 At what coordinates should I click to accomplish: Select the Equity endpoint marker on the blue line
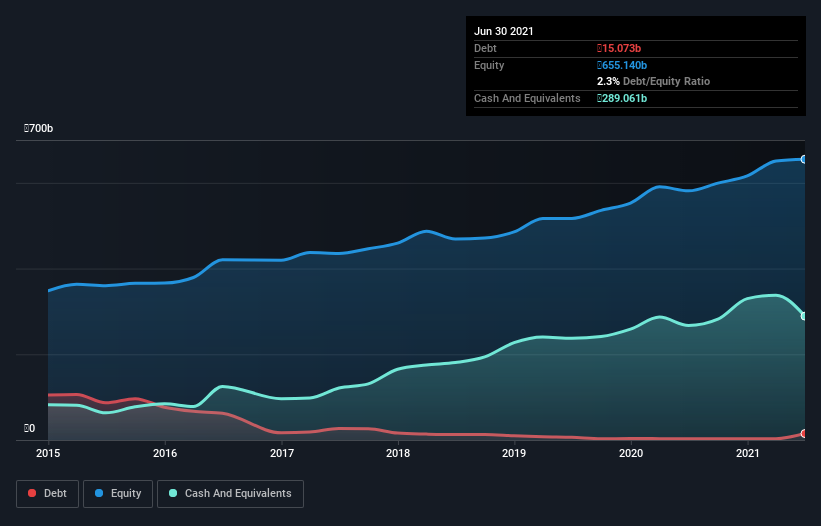click(x=804, y=159)
